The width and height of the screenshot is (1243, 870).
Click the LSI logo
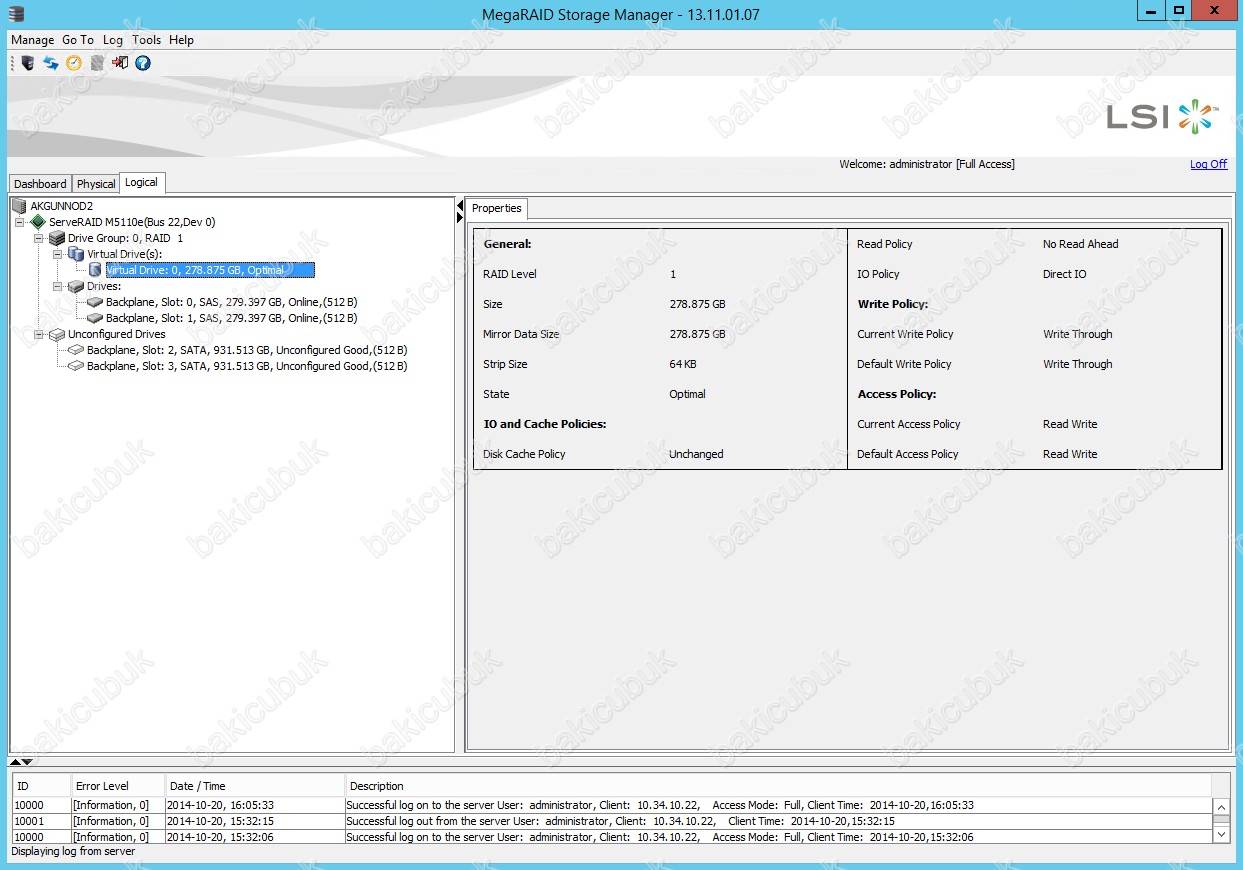pyautogui.click(x=1163, y=116)
